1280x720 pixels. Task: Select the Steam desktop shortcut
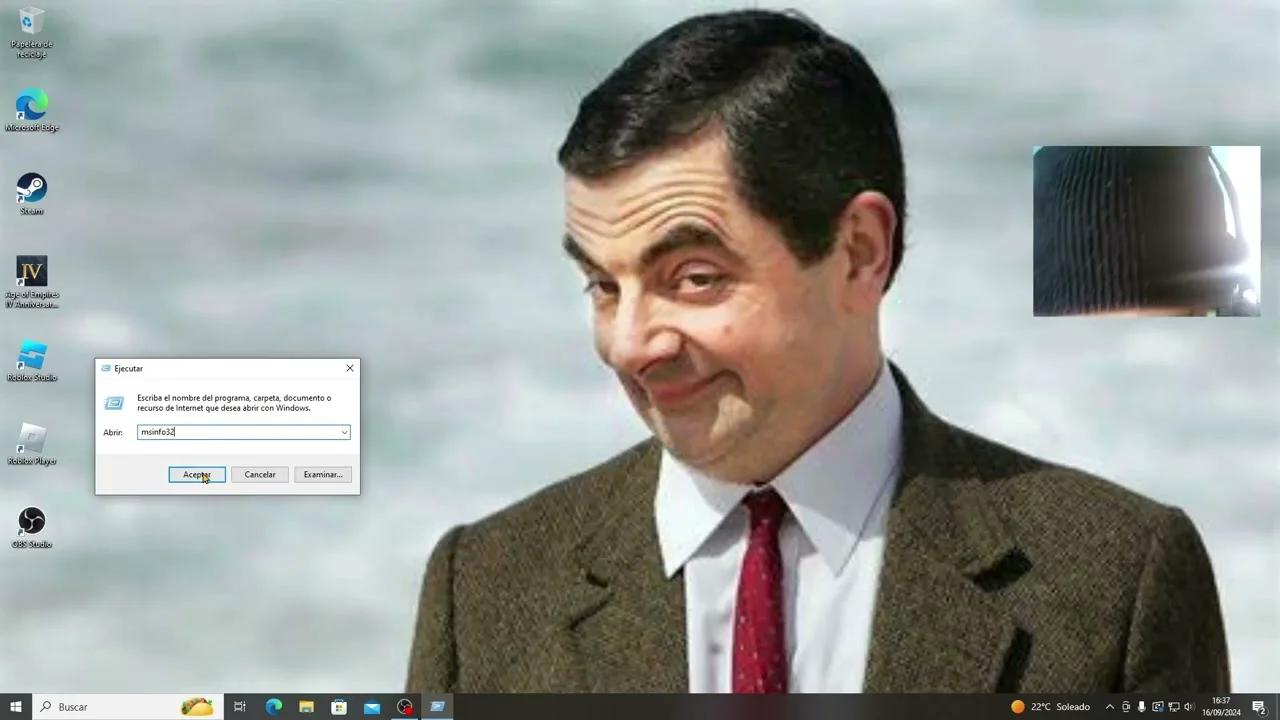32,190
